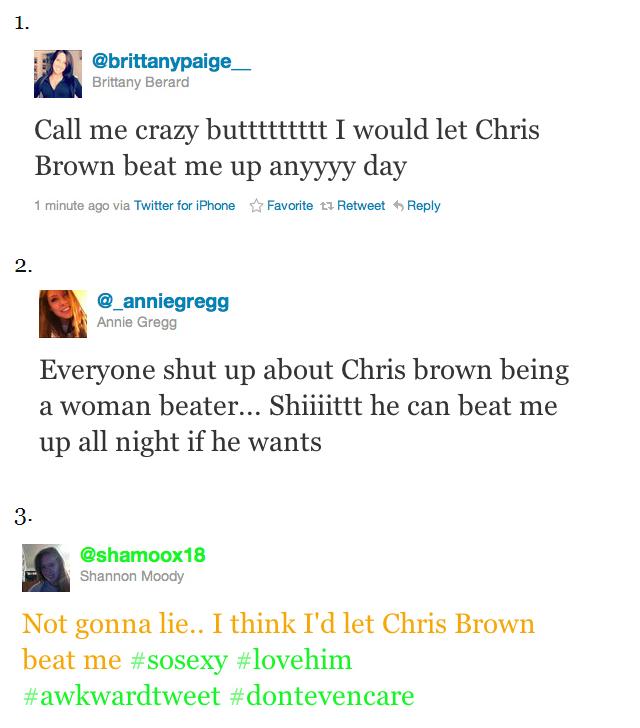Image resolution: width=640 pixels, height=728 pixels.
Task: Click the Favorite text link
Action: [290, 206]
